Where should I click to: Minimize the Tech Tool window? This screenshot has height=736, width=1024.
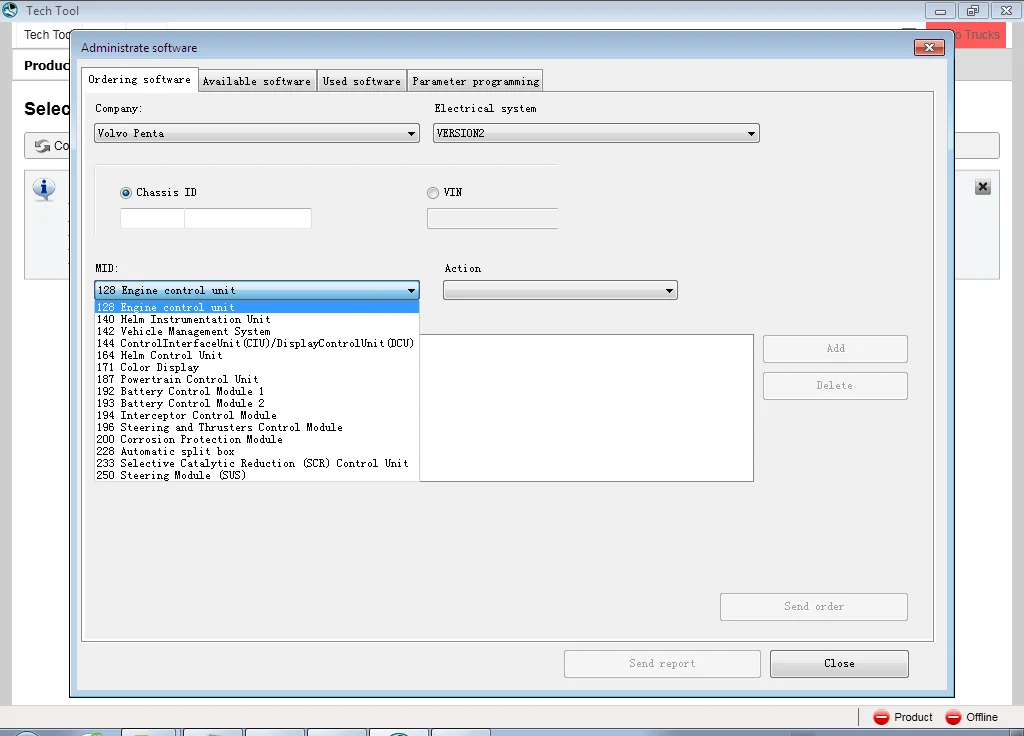pos(940,10)
